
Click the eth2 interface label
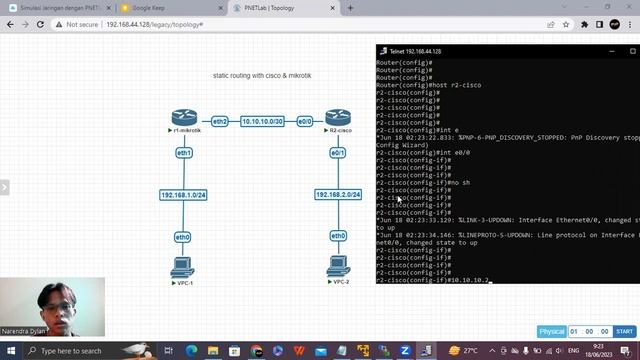[220, 122]
